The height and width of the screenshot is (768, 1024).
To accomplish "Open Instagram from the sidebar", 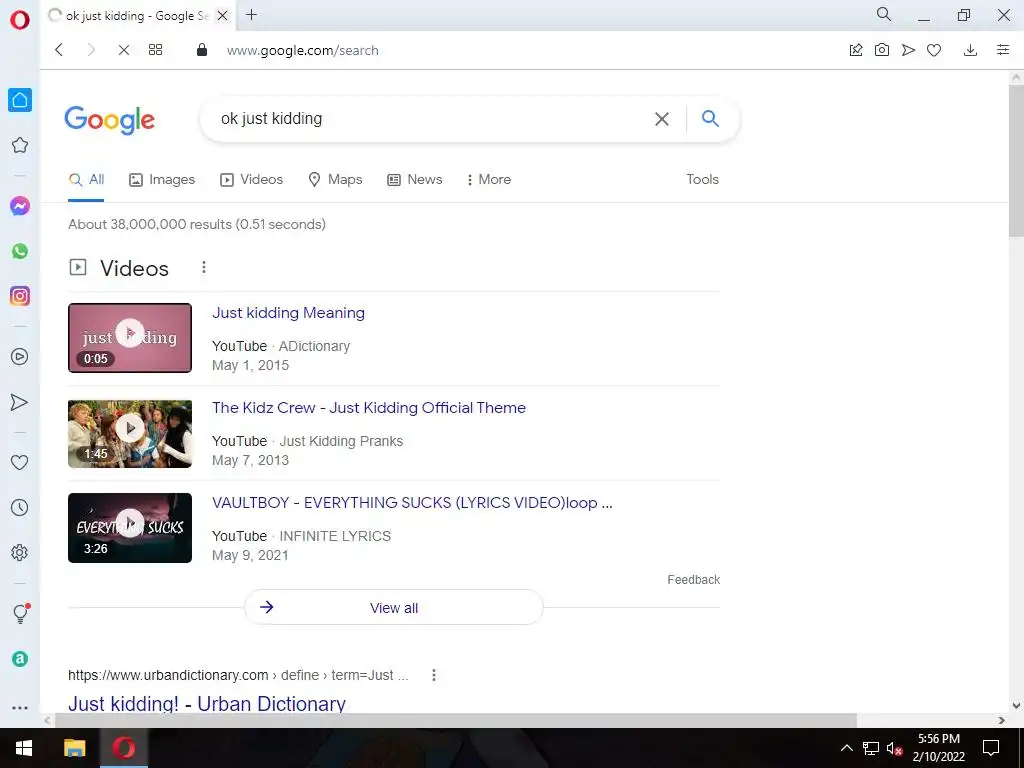I will pos(20,296).
